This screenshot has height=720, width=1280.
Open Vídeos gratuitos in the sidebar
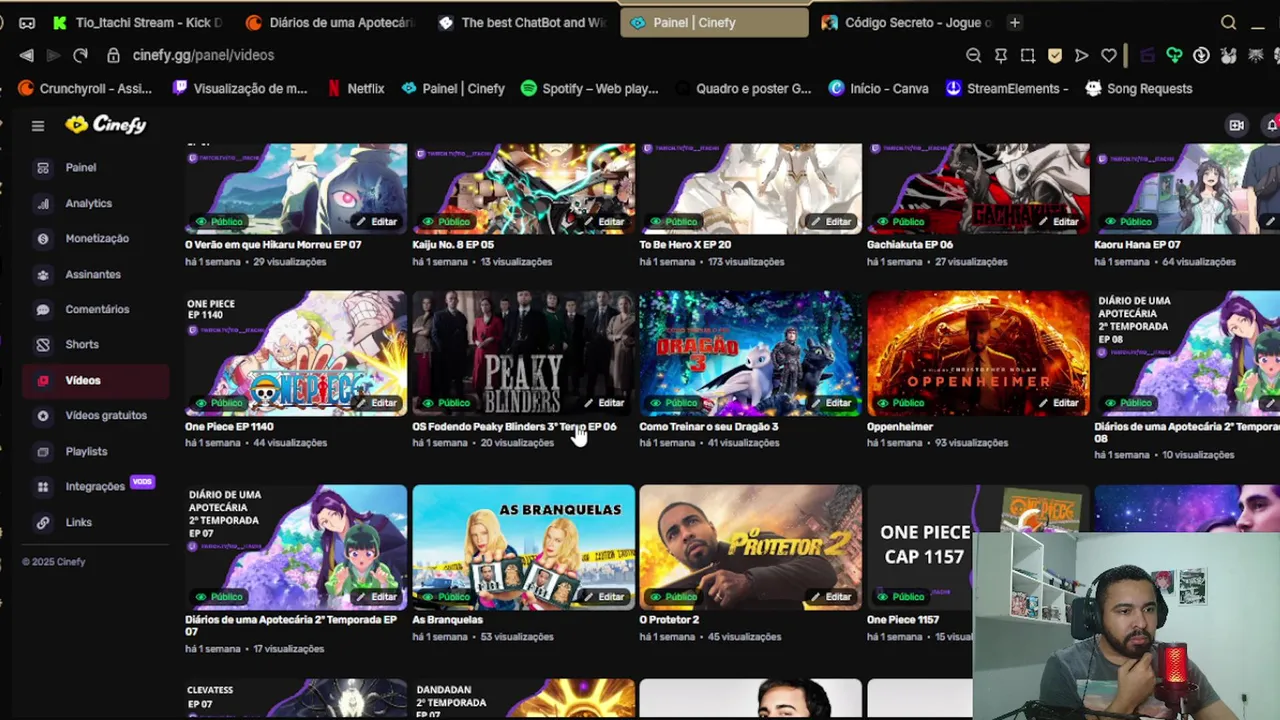pos(106,416)
